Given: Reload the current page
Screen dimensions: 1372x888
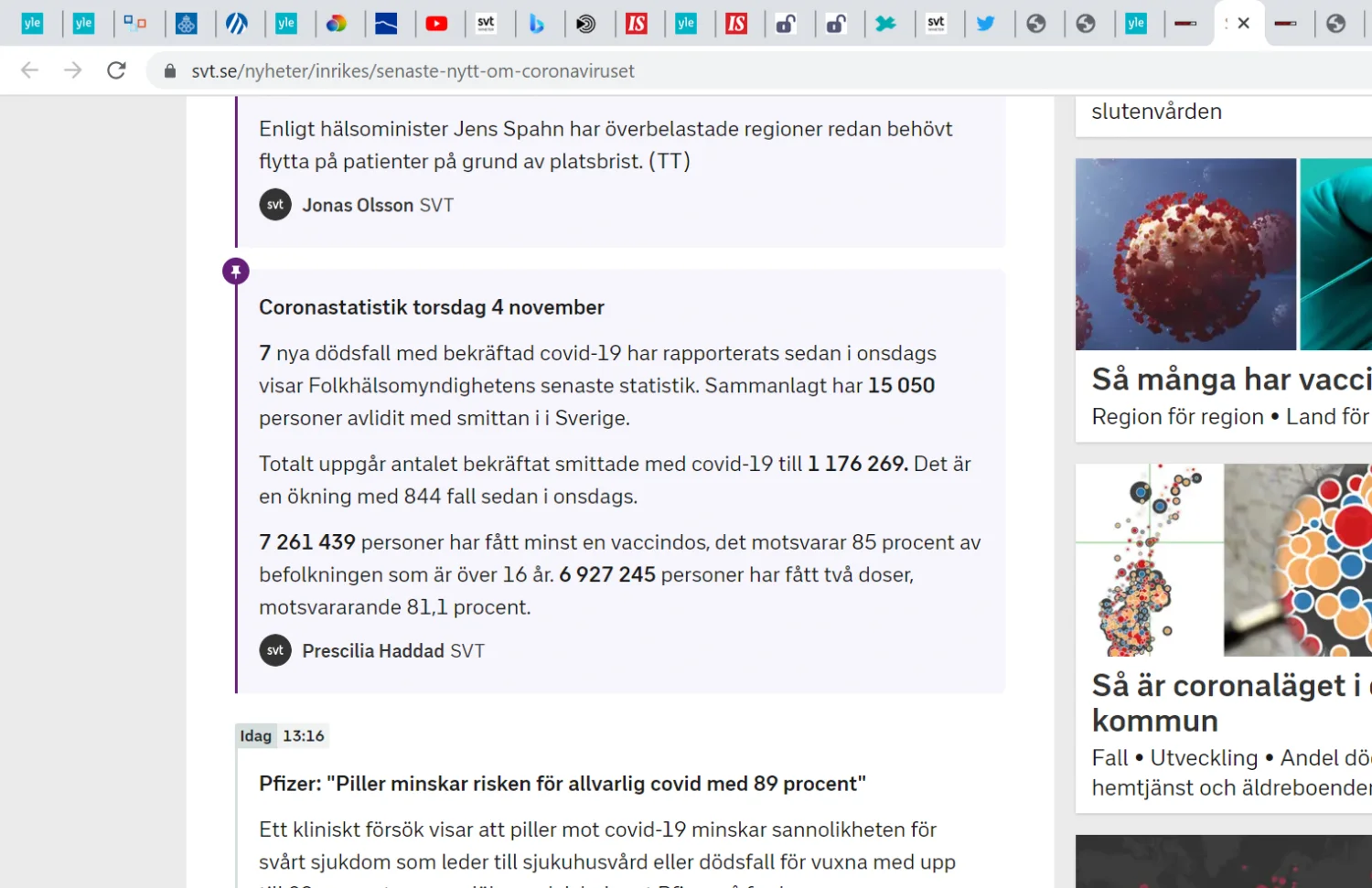Looking at the screenshot, I should [x=116, y=70].
